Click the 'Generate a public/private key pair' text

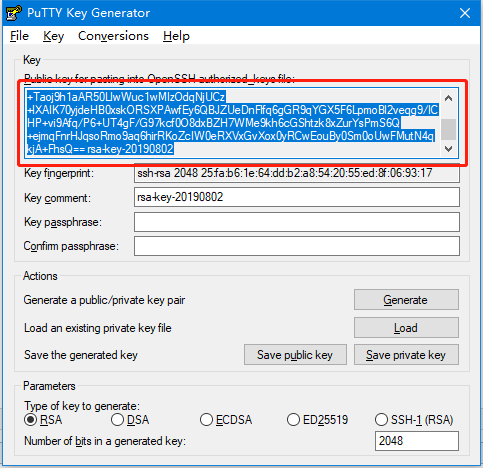point(104,300)
